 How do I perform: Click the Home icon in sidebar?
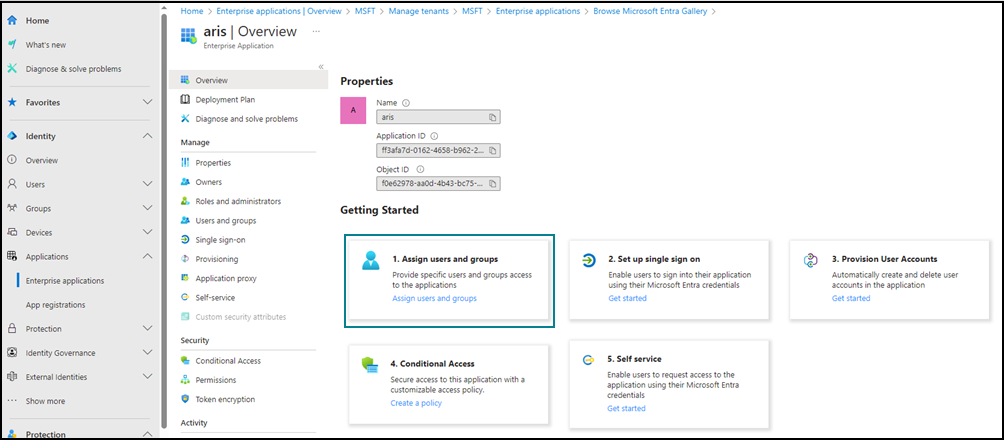[x=12, y=20]
